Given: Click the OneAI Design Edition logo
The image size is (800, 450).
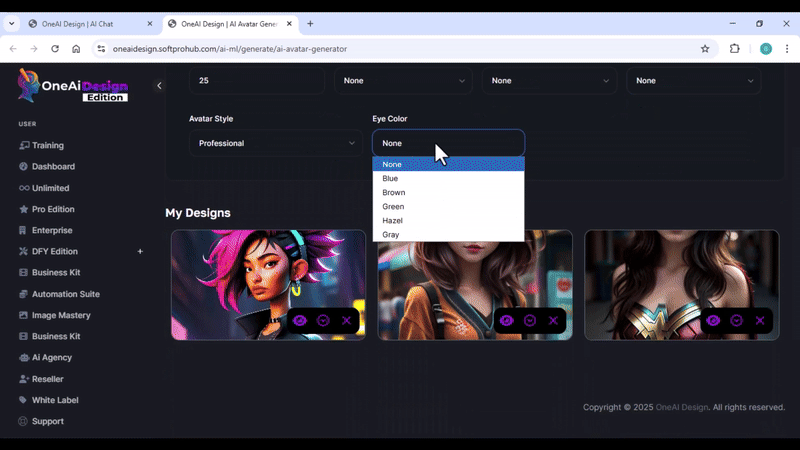Looking at the screenshot, I should coord(73,86).
